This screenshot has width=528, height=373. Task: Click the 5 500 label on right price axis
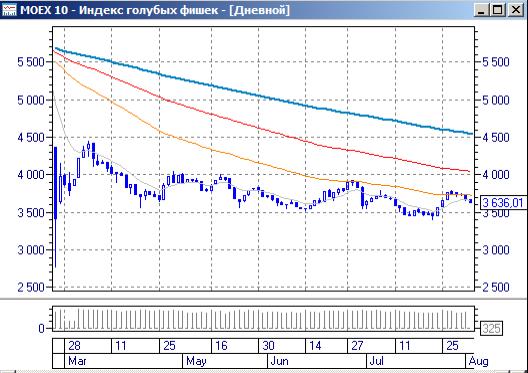point(496,62)
